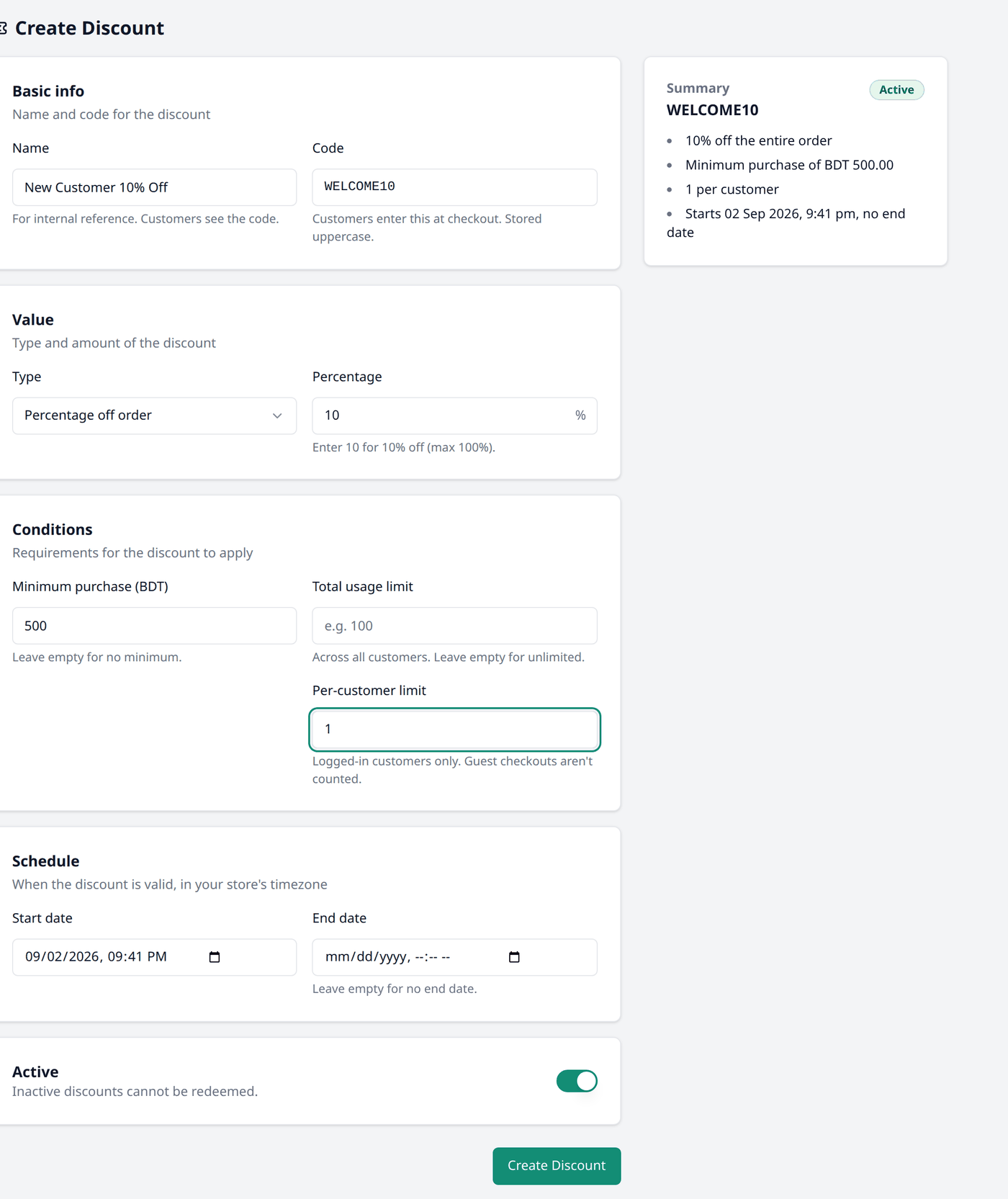Click "Enter 10 for 10% off" hint text
Viewport: 1008px width, 1199px height.
404,447
